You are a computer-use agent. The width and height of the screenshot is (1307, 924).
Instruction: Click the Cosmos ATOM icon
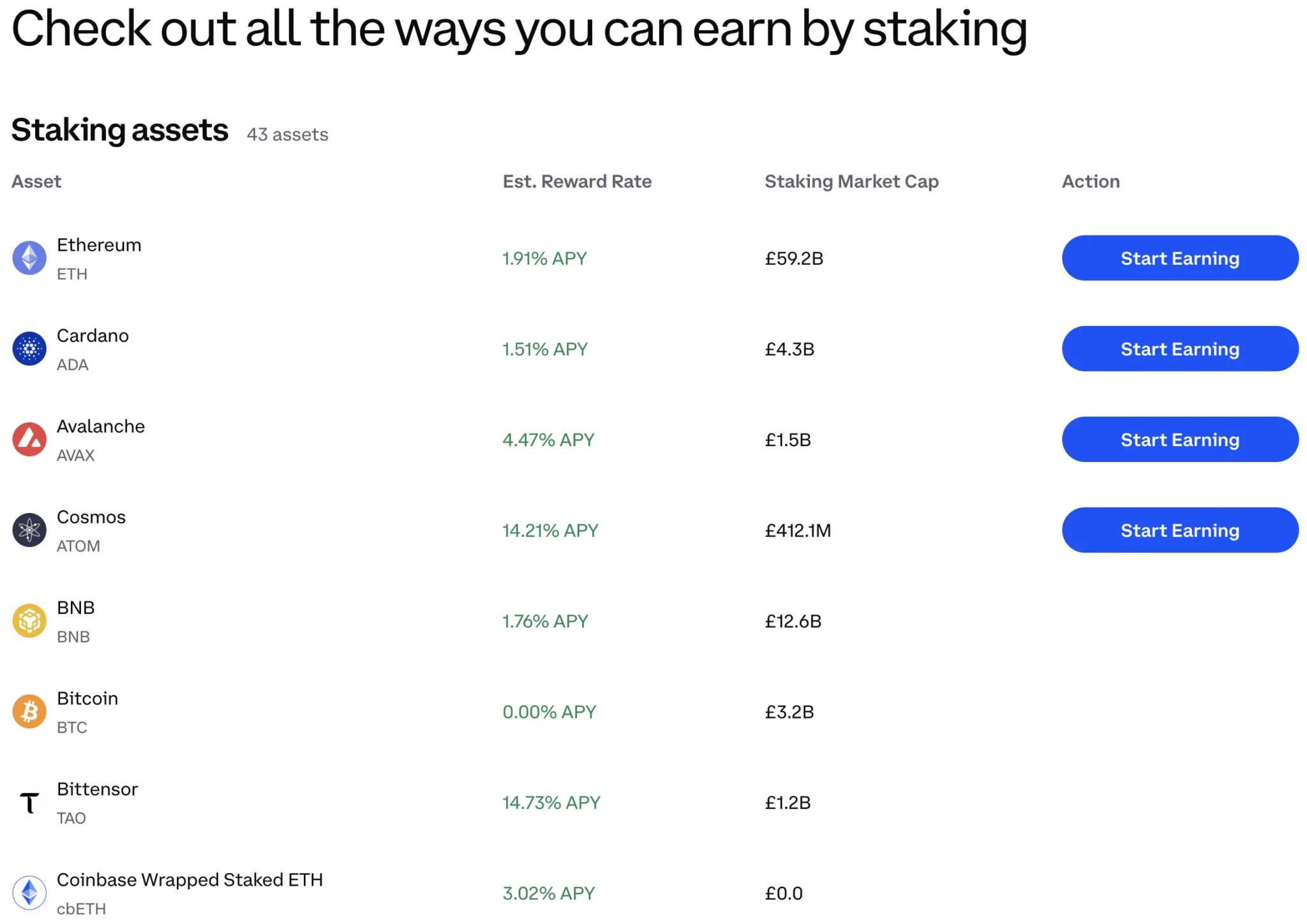pyautogui.click(x=29, y=530)
